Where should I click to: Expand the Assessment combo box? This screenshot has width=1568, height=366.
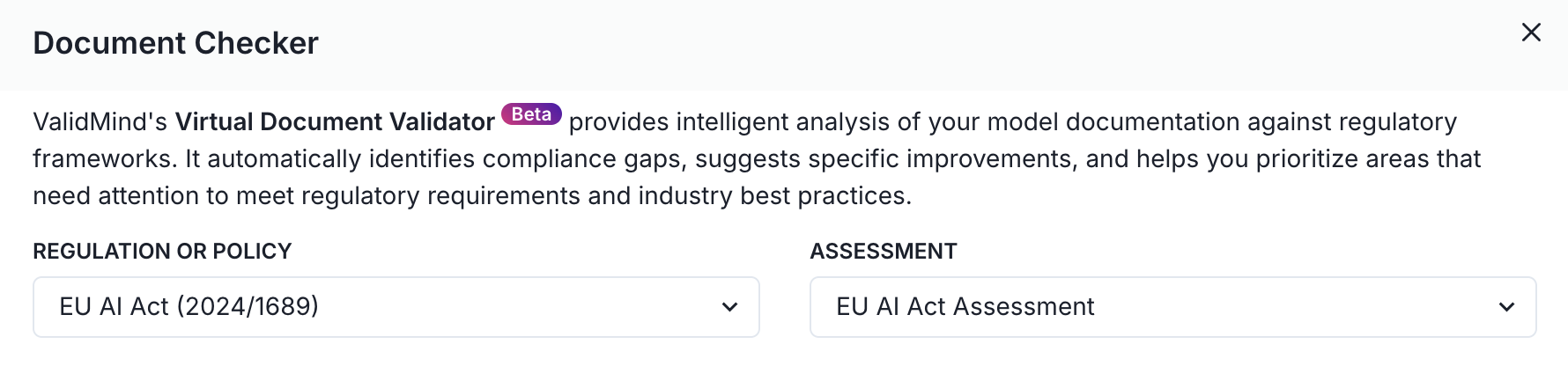pos(1172,307)
